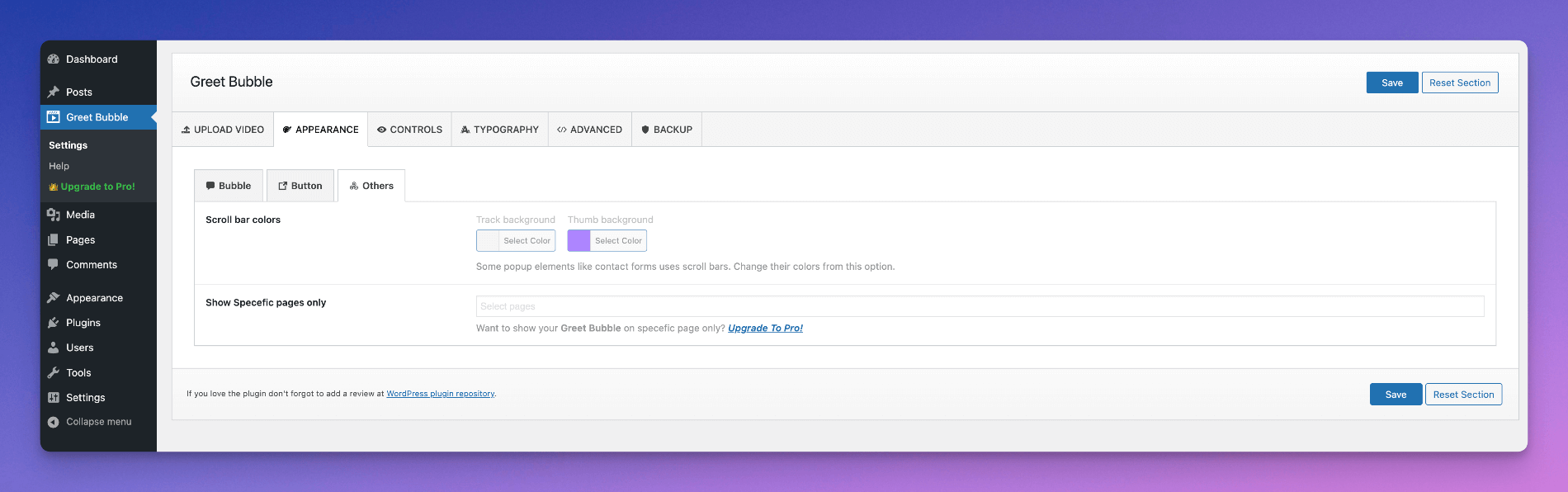Image resolution: width=1568 pixels, height=492 pixels.
Task: Click the Posts pin icon
Action: 54,92
